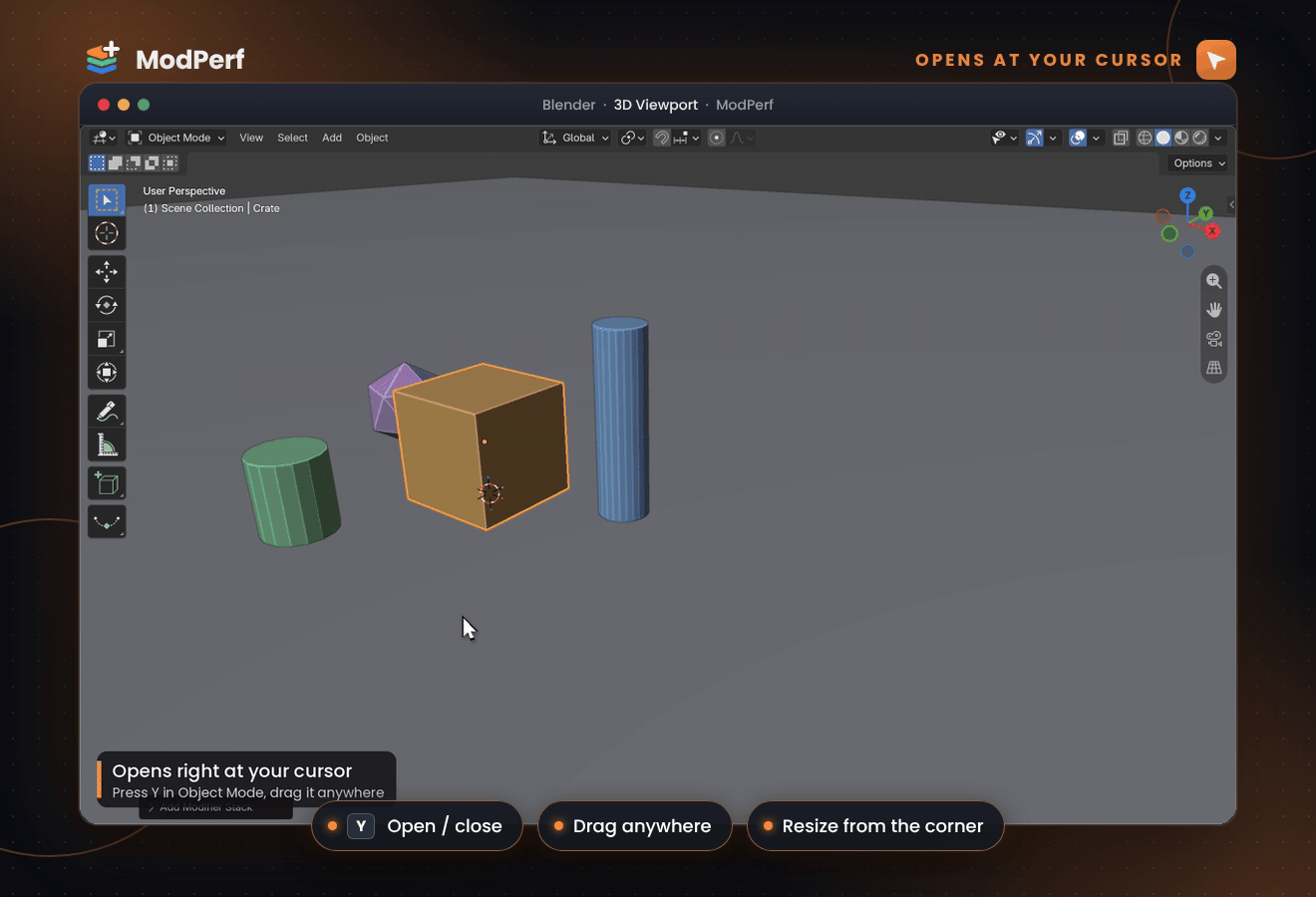The height and width of the screenshot is (897, 1316).
Task: Open the editor type dropdown
Action: (x=104, y=138)
